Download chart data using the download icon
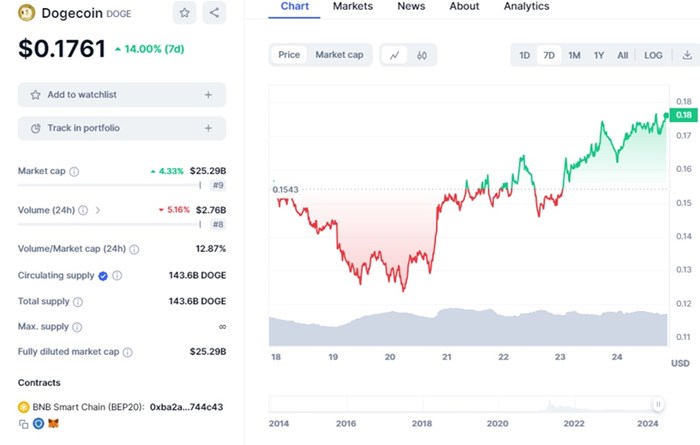This screenshot has width=700, height=445. (x=687, y=55)
